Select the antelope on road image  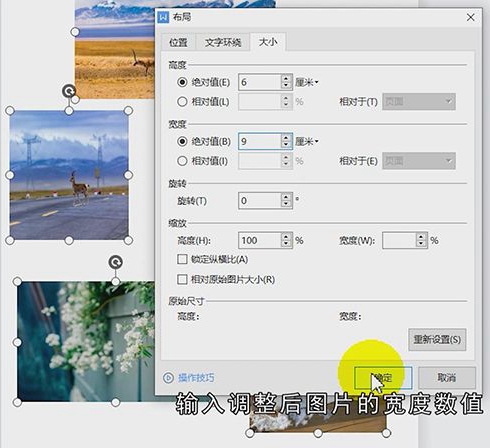[69, 175]
